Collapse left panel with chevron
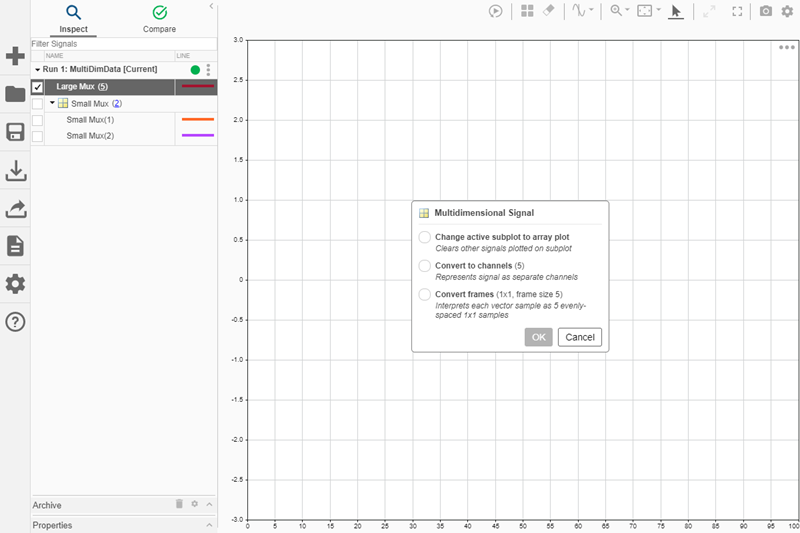 (x=211, y=6)
